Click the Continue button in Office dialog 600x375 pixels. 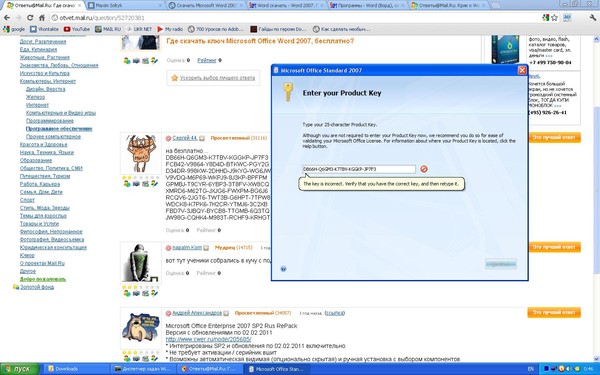click(x=501, y=264)
